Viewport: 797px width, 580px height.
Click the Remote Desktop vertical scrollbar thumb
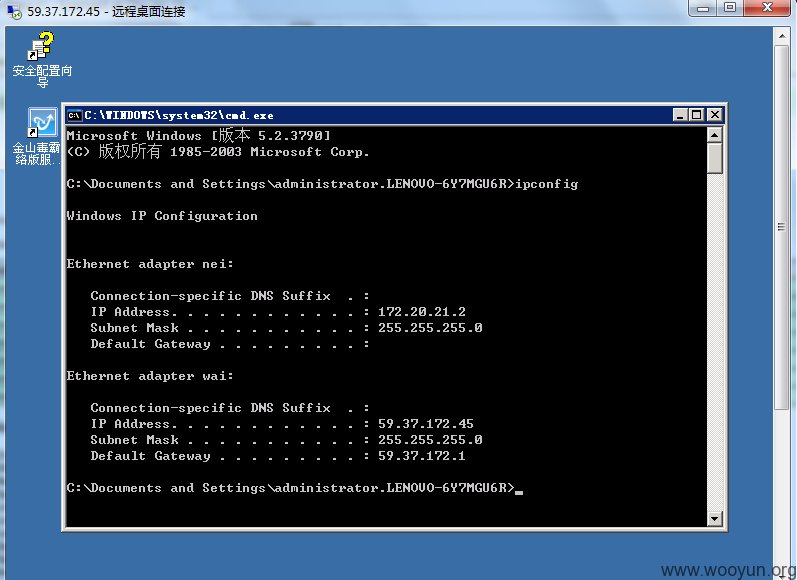[x=782, y=226]
